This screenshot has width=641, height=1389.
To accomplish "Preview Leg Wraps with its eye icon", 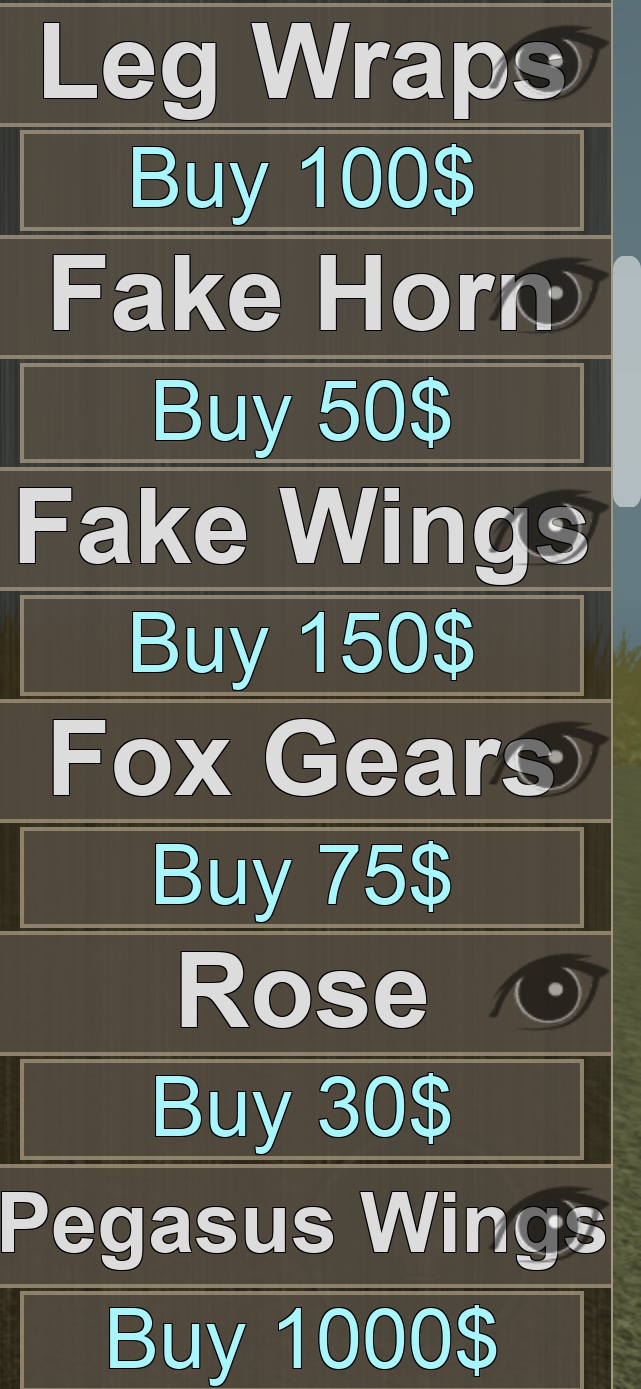I will 551,64.
